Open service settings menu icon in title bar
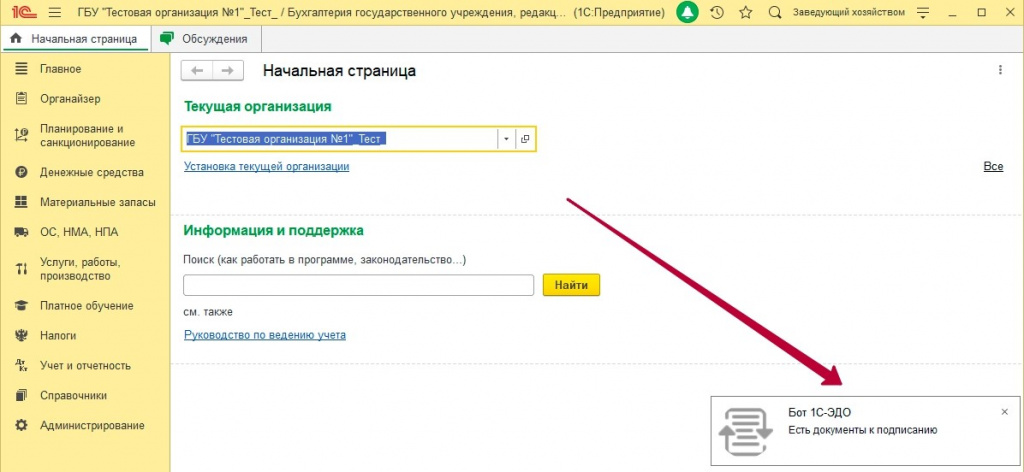 (923, 12)
